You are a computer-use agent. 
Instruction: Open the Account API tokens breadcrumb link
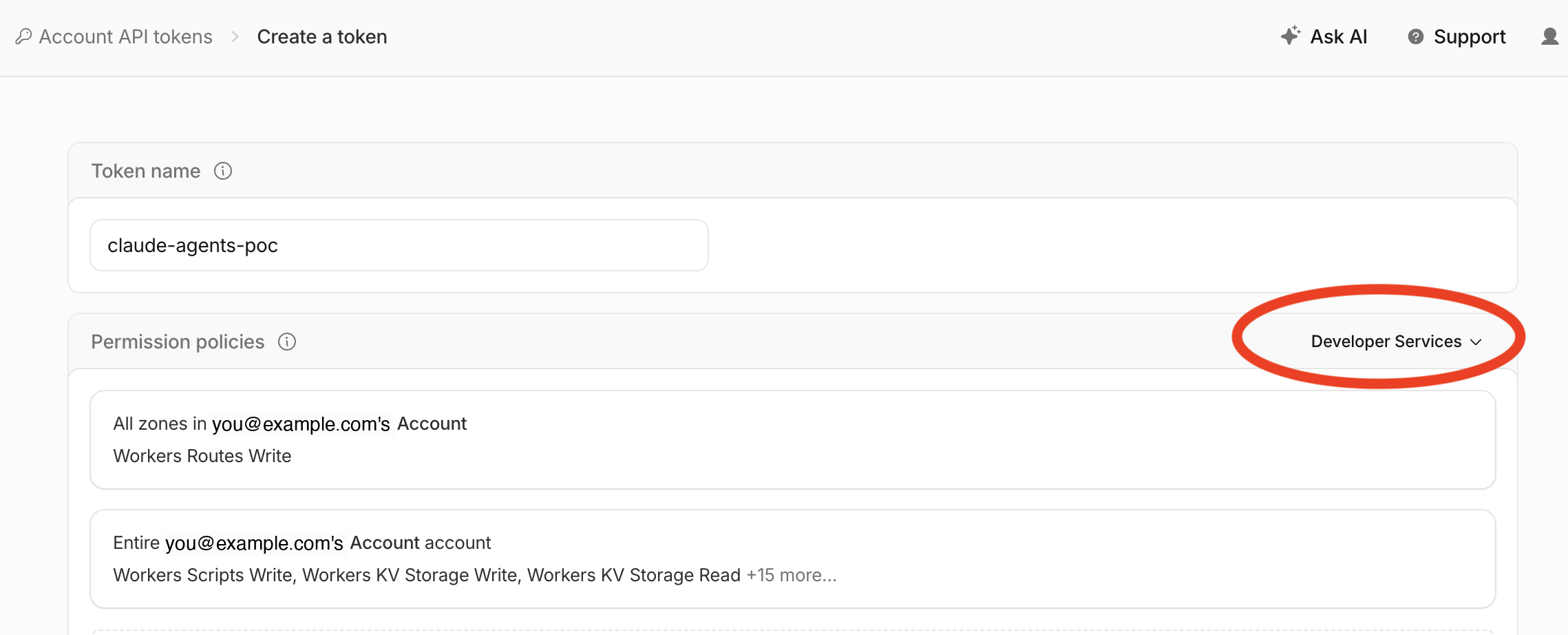125,37
